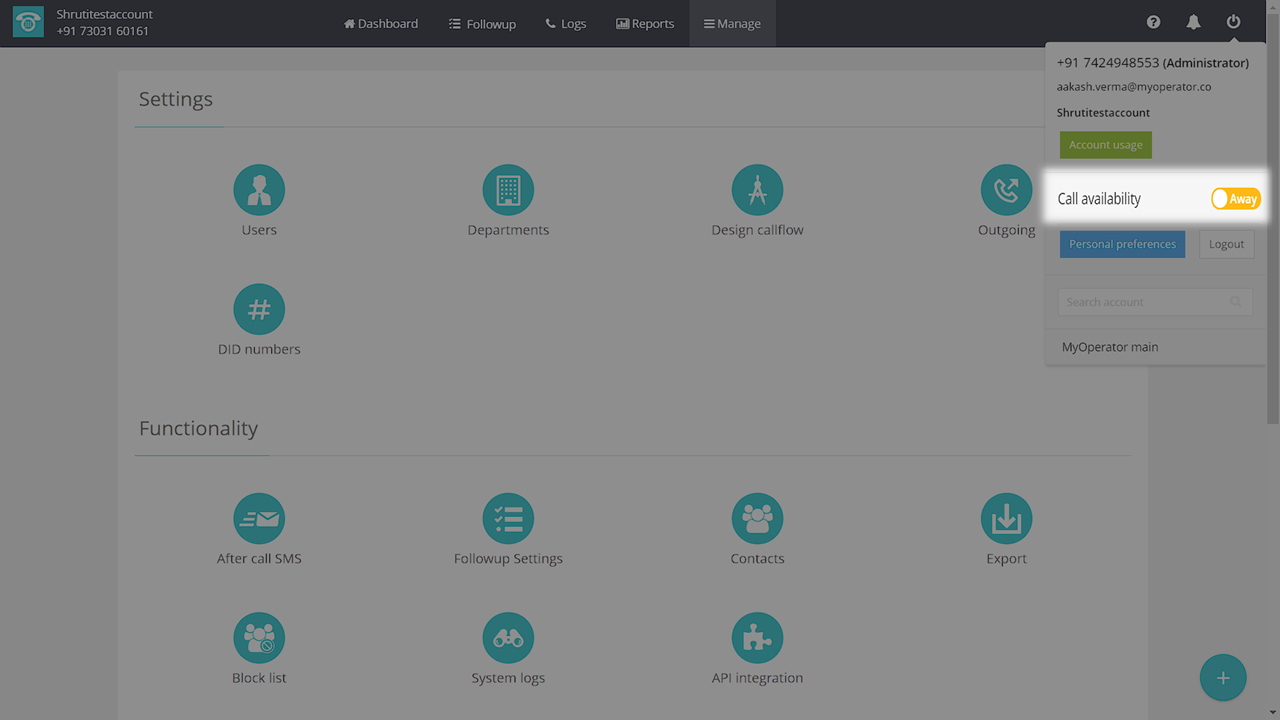1280x720 pixels.
Task: Open the help question mark icon
Action: 1153,22
